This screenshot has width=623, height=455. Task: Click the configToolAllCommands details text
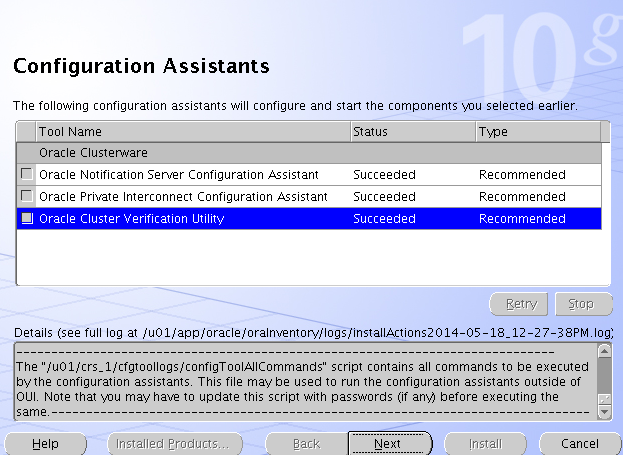click(x=303, y=381)
